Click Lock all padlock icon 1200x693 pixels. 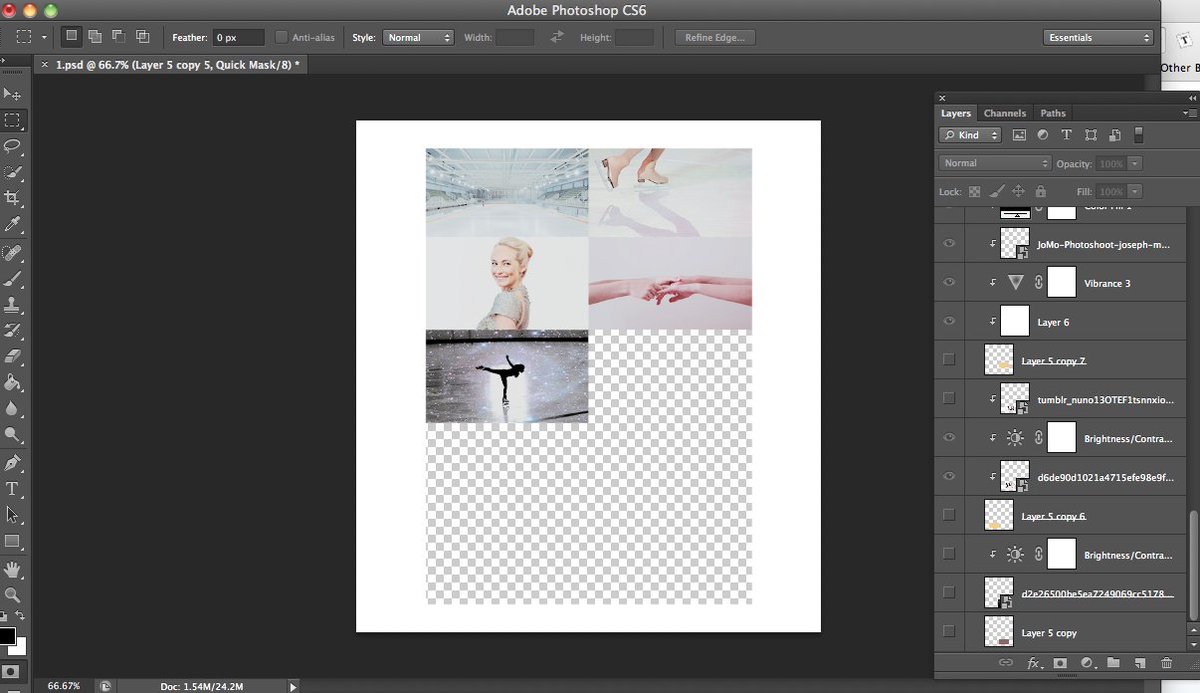pyautogui.click(x=1041, y=191)
